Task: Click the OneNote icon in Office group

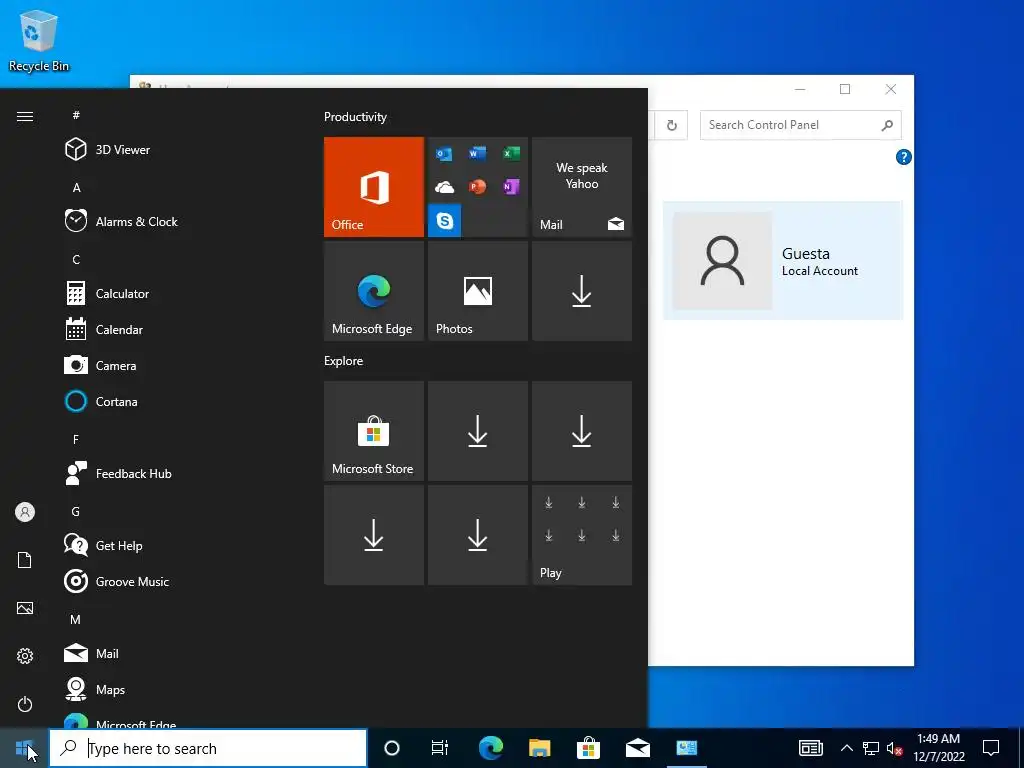Action: pyautogui.click(x=511, y=187)
